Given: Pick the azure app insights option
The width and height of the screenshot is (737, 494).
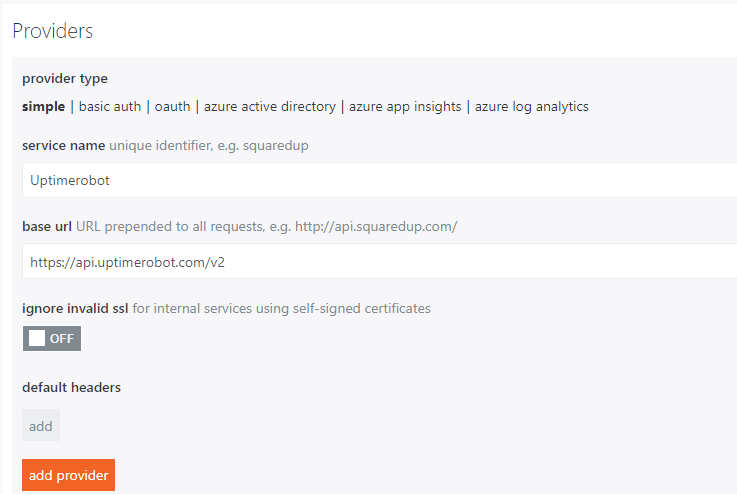Looking at the screenshot, I should pos(405,107).
